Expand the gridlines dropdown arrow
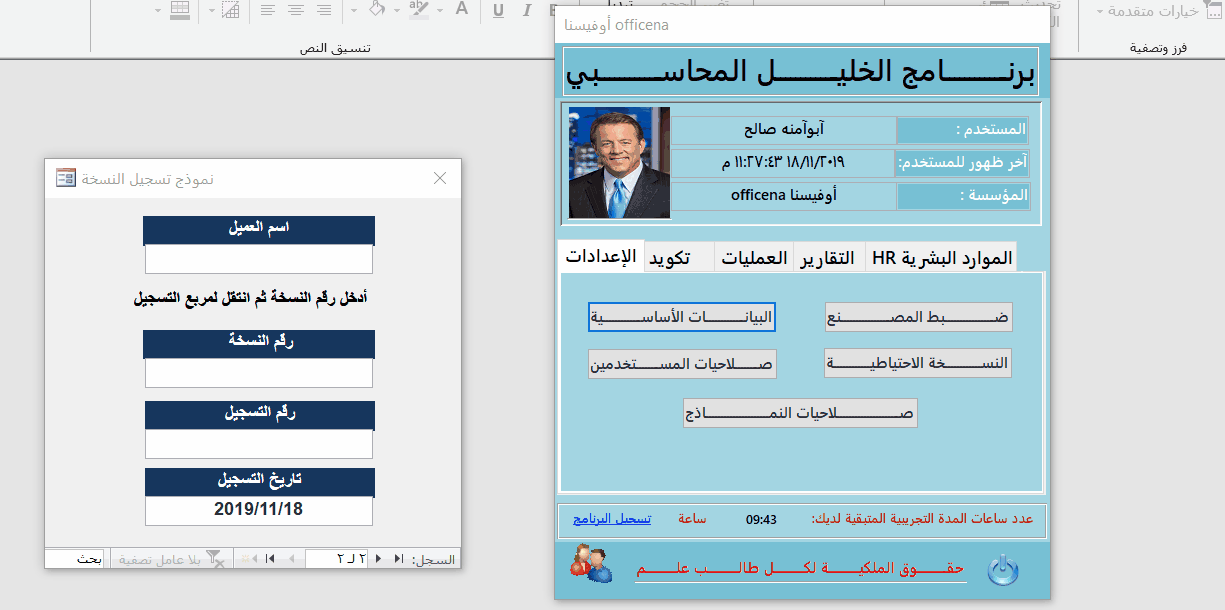The width and height of the screenshot is (1225, 610). click(159, 10)
